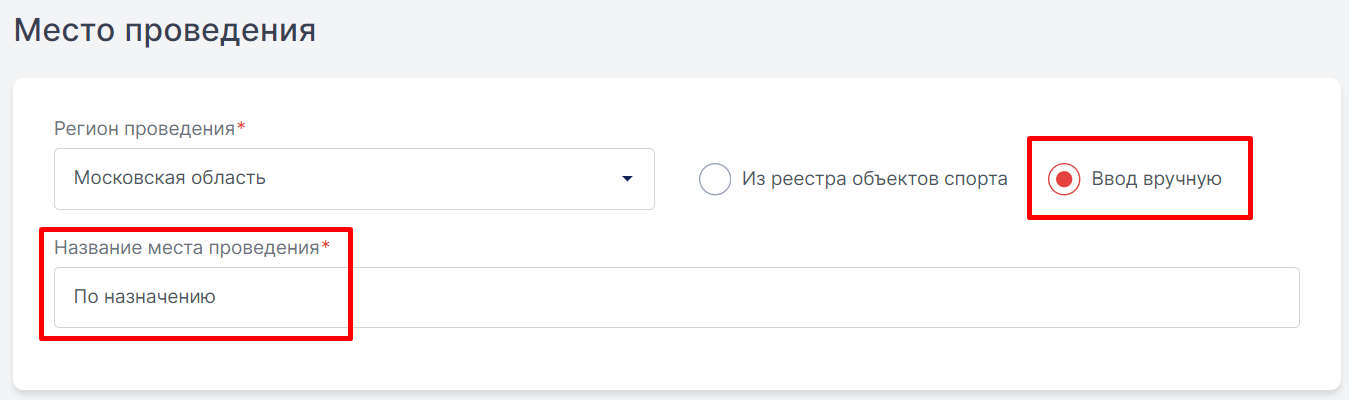Open the "Регион проведения" dropdown
The height and width of the screenshot is (400, 1349).
point(354,179)
